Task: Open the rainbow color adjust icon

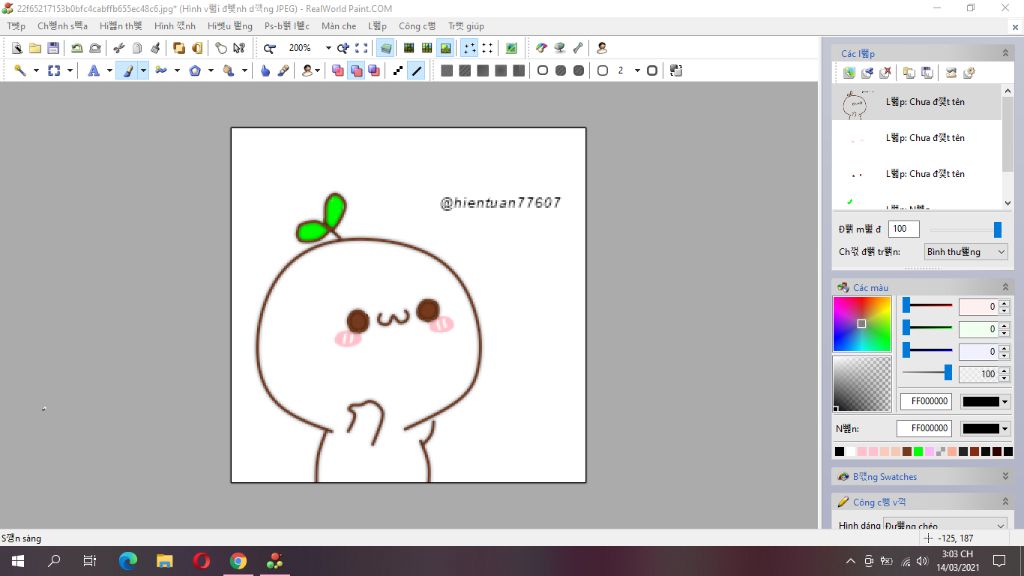Action: (541, 48)
